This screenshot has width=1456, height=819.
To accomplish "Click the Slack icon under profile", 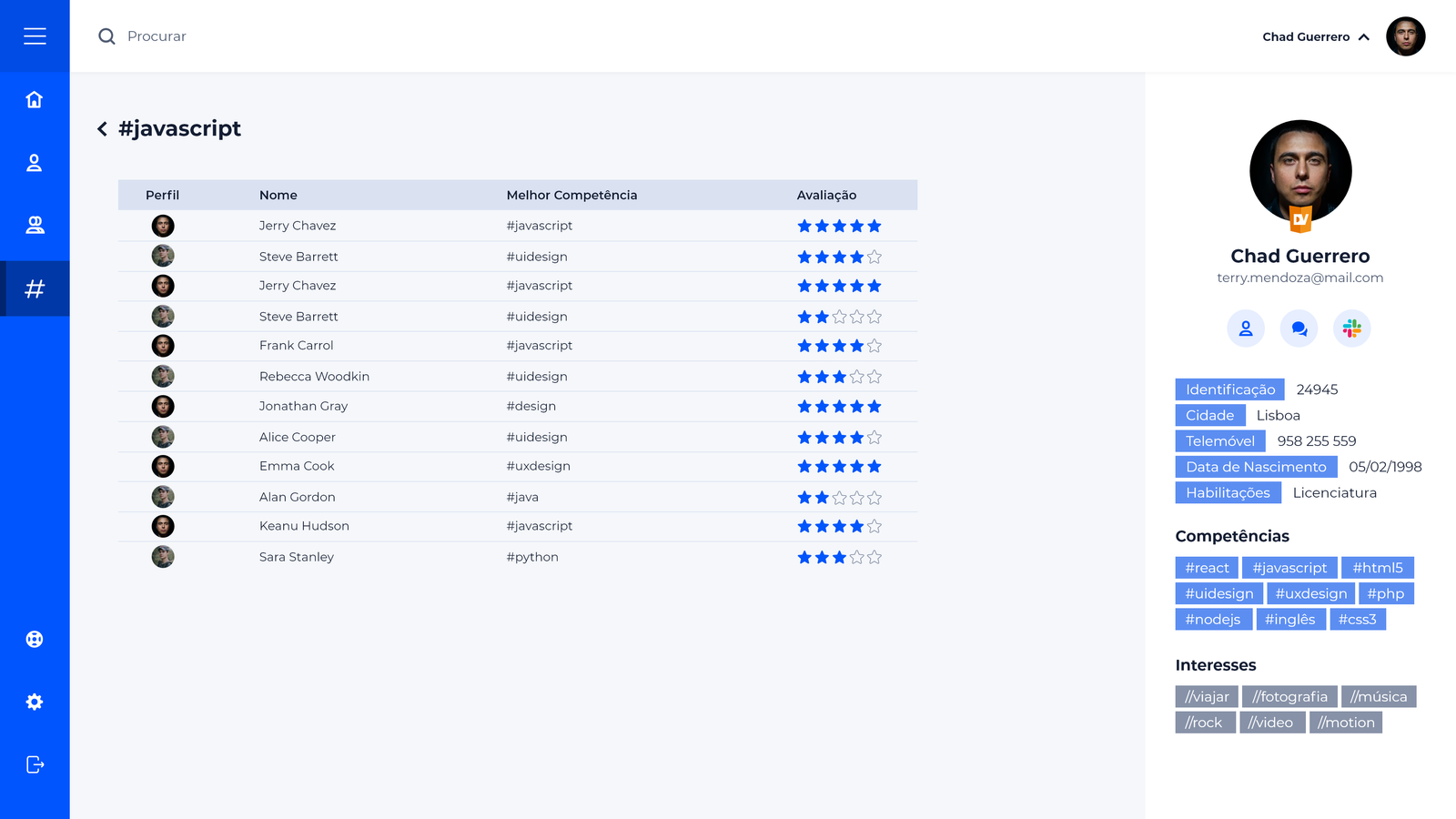I will click(x=1351, y=329).
